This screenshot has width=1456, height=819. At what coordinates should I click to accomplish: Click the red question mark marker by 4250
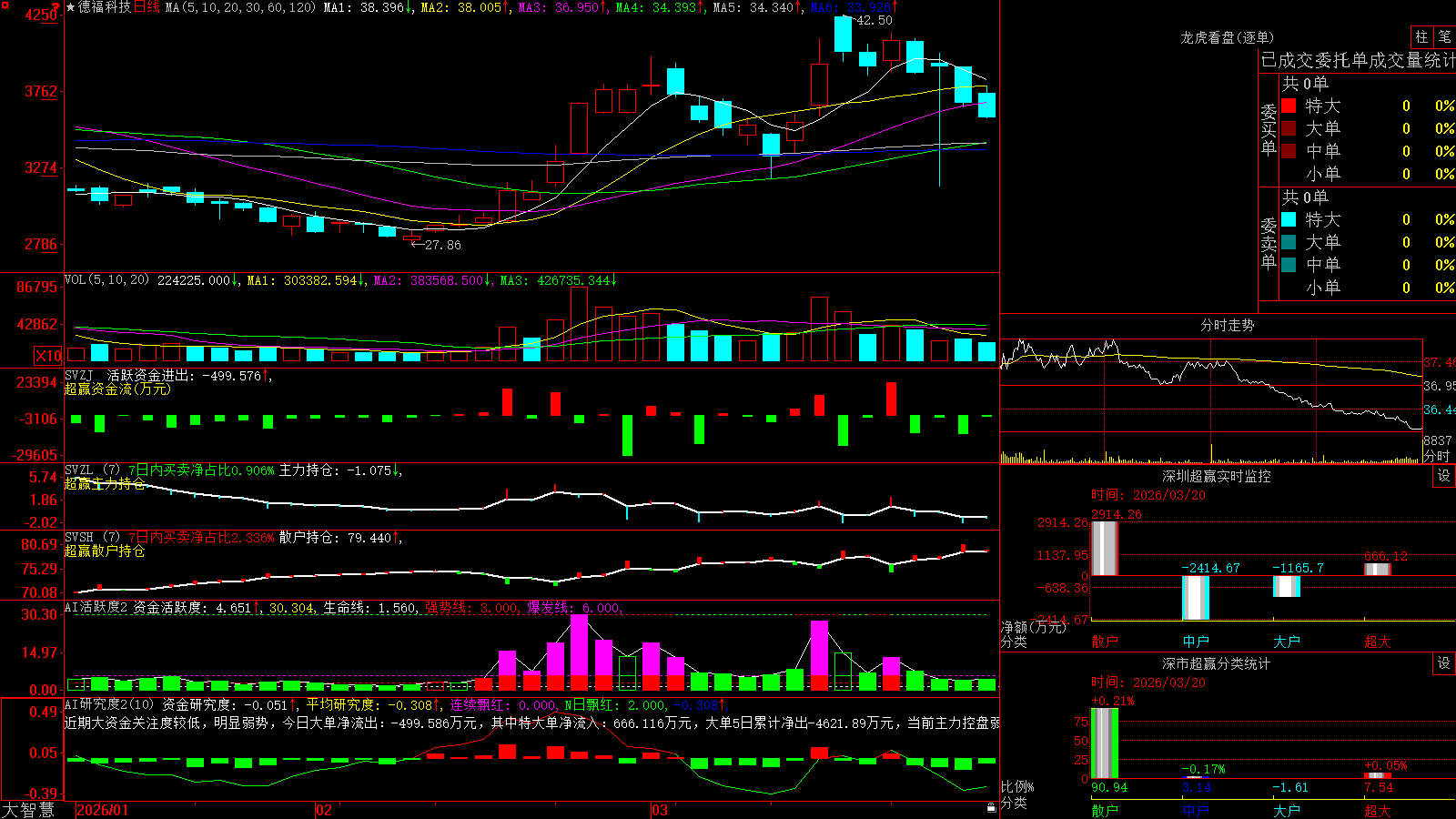point(56,6)
